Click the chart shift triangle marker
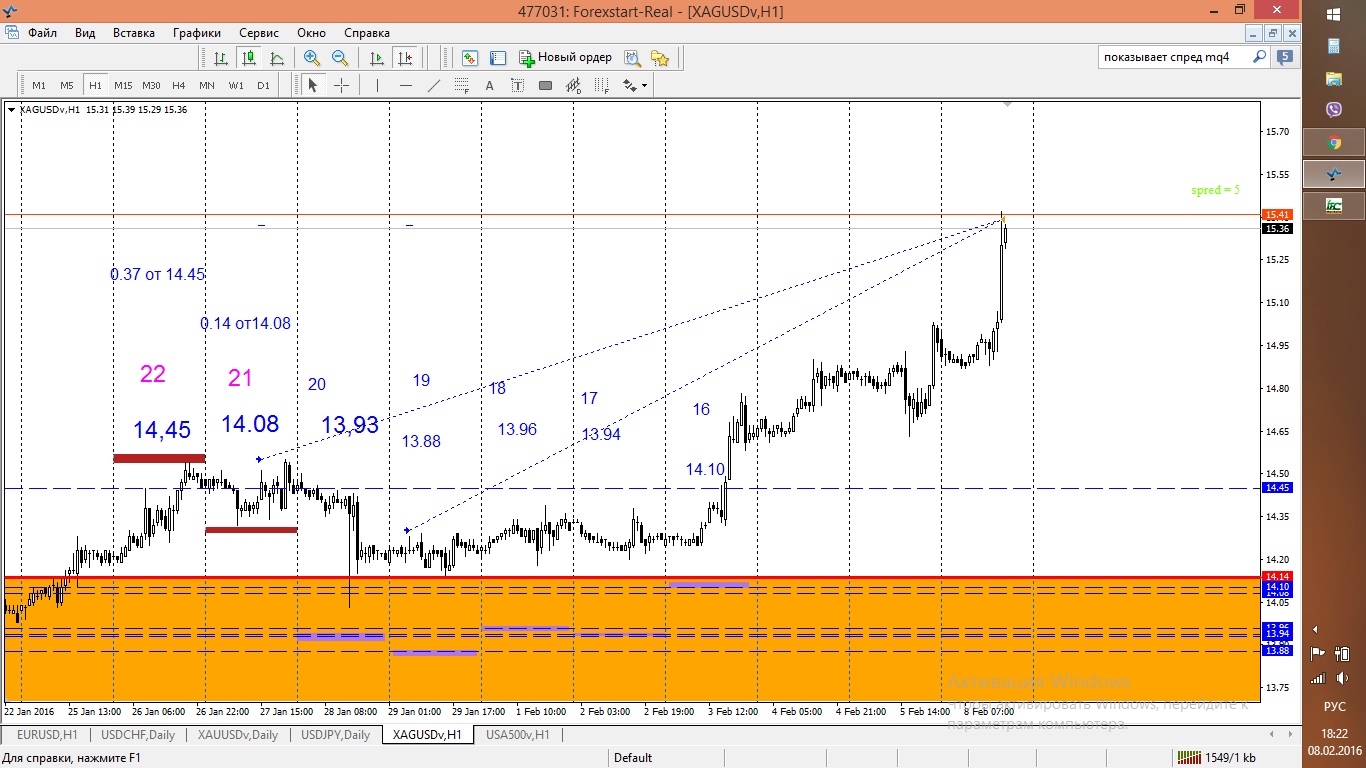Screen dimensions: 1366x768 tap(1007, 103)
